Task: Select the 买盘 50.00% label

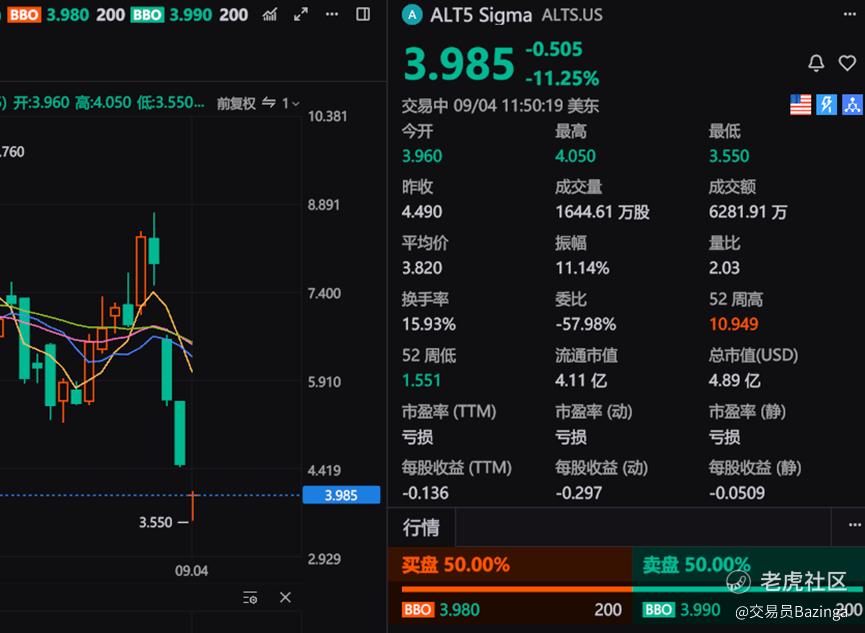Action: 456,565
